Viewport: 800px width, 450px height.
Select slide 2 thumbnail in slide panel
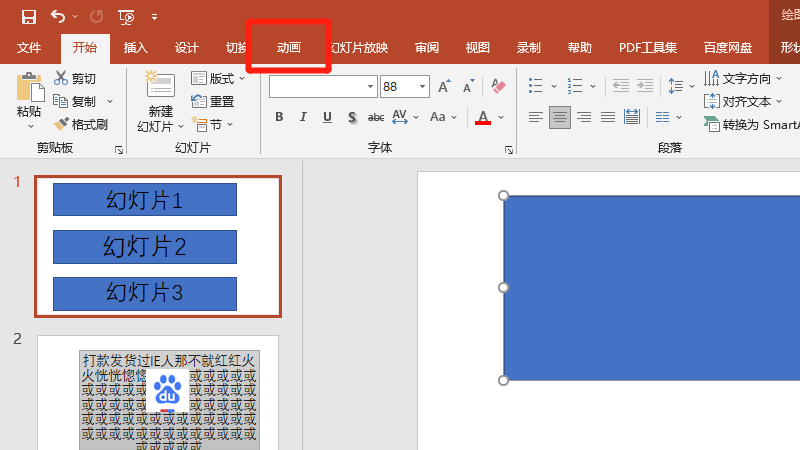(158, 393)
